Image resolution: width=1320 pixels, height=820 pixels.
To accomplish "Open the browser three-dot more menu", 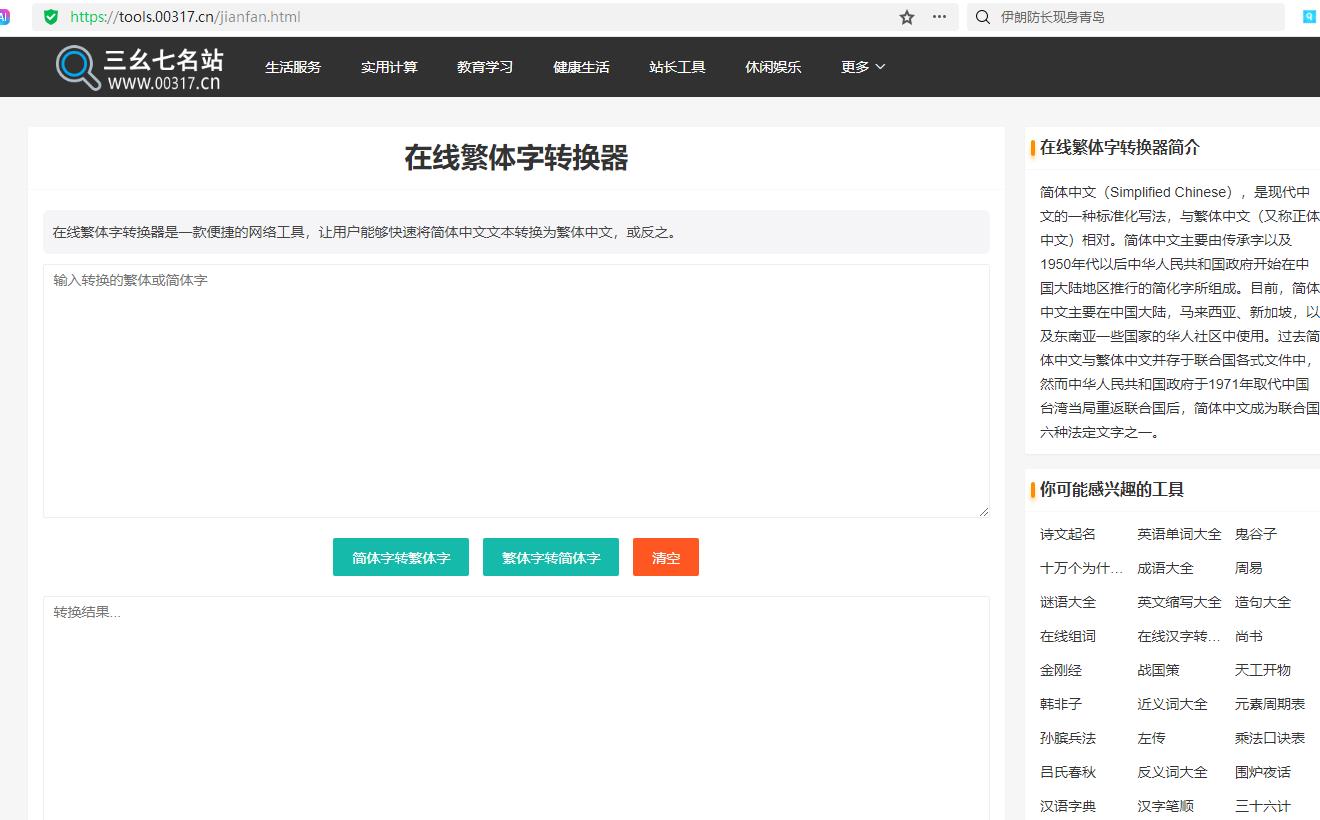I will 937,17.
